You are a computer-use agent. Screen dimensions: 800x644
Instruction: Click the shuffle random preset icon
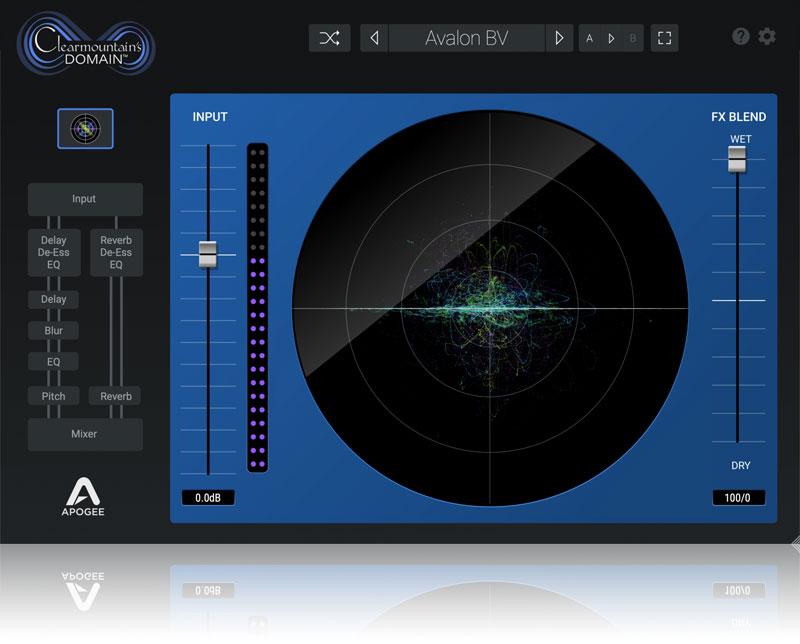[x=329, y=38]
